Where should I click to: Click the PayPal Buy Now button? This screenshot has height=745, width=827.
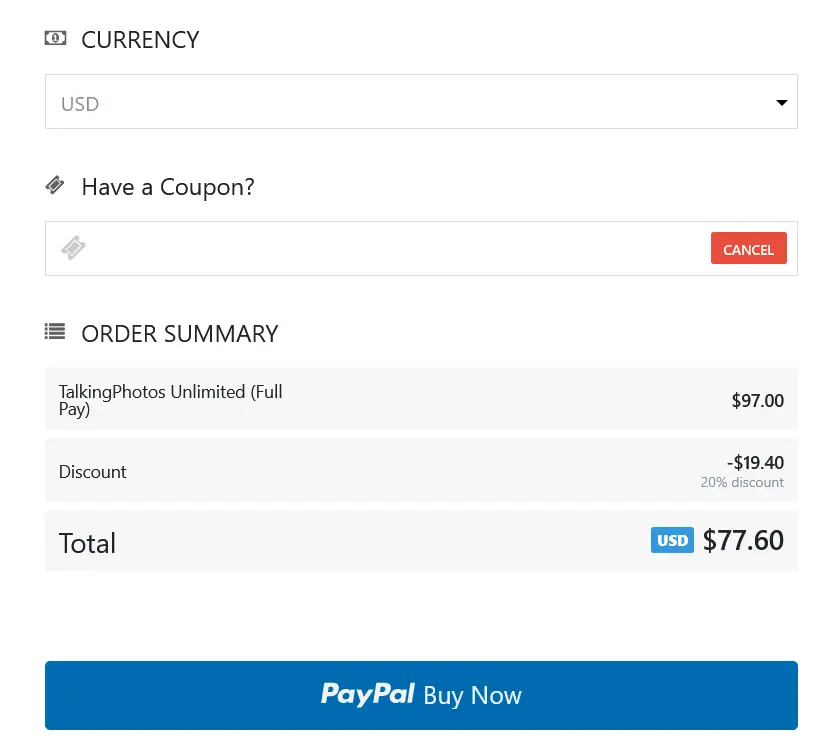coord(420,694)
